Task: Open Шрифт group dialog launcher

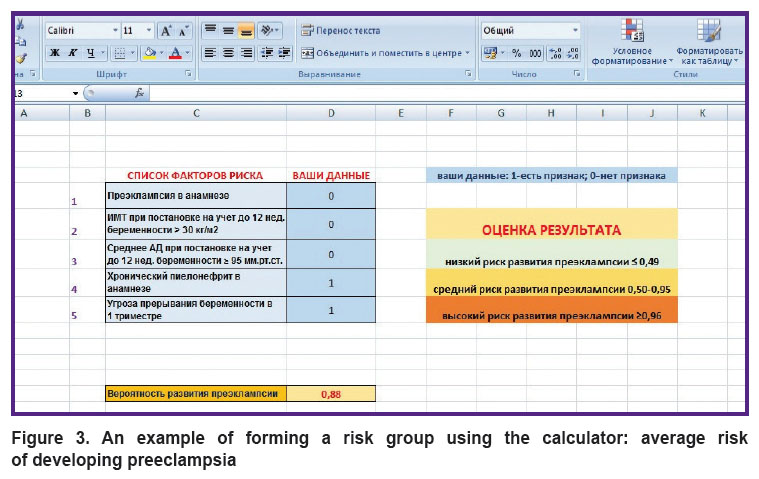Action: coord(188,74)
